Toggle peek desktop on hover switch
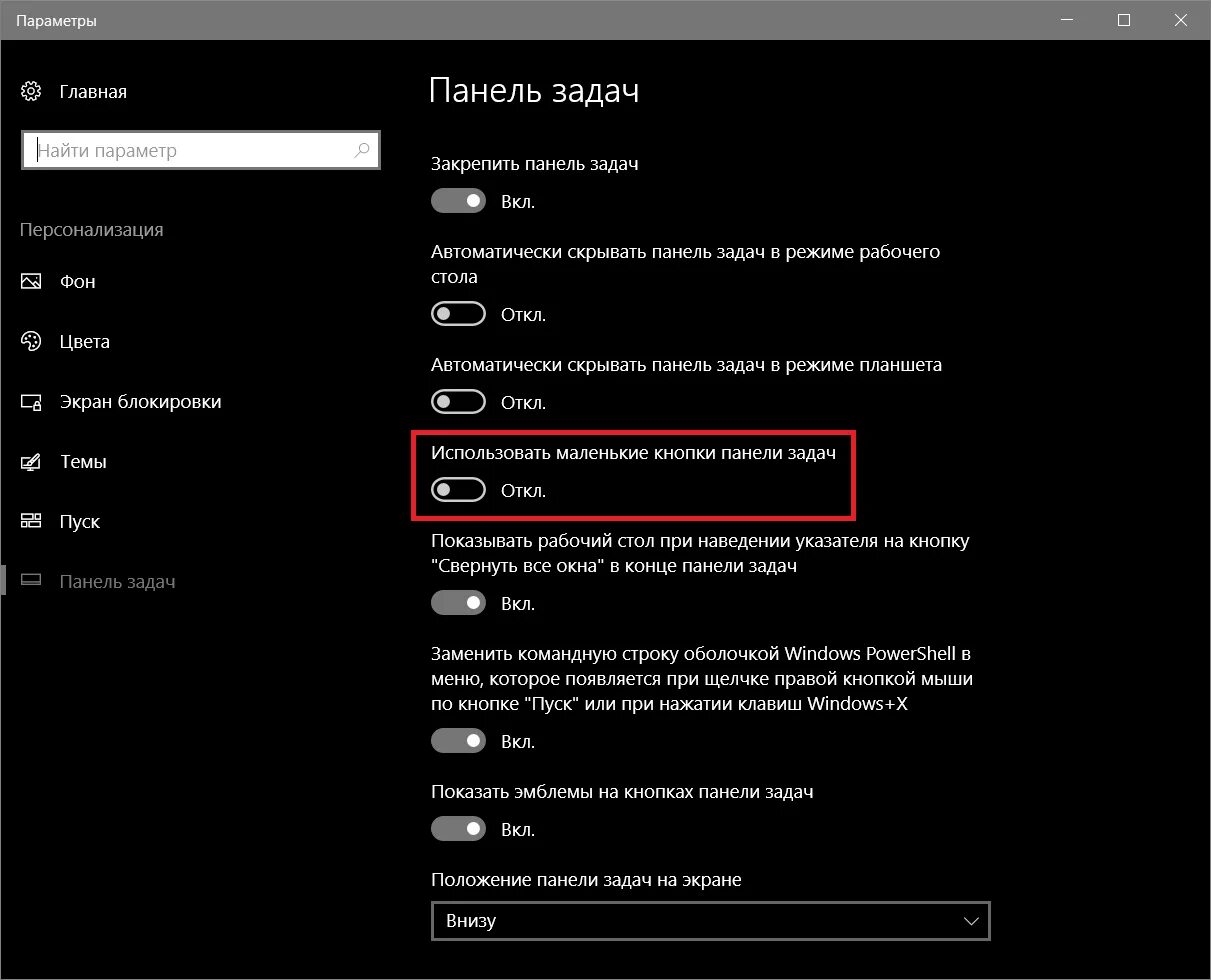 pyautogui.click(x=458, y=604)
